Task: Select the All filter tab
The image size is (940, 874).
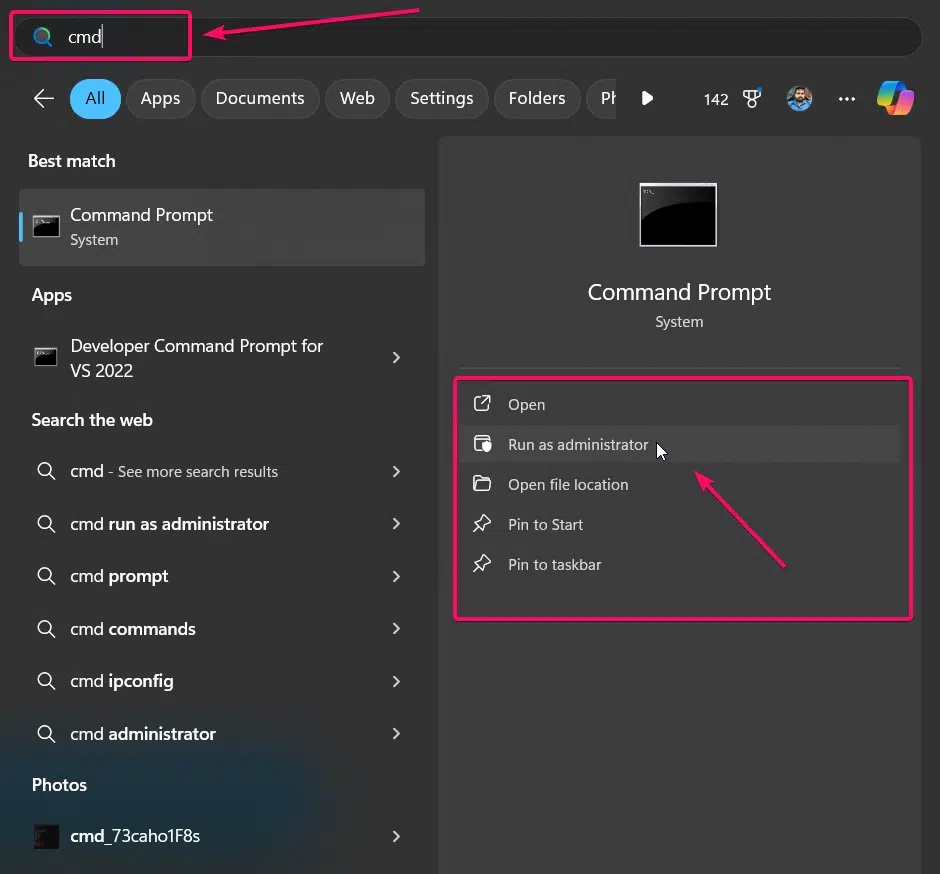Action: (95, 98)
